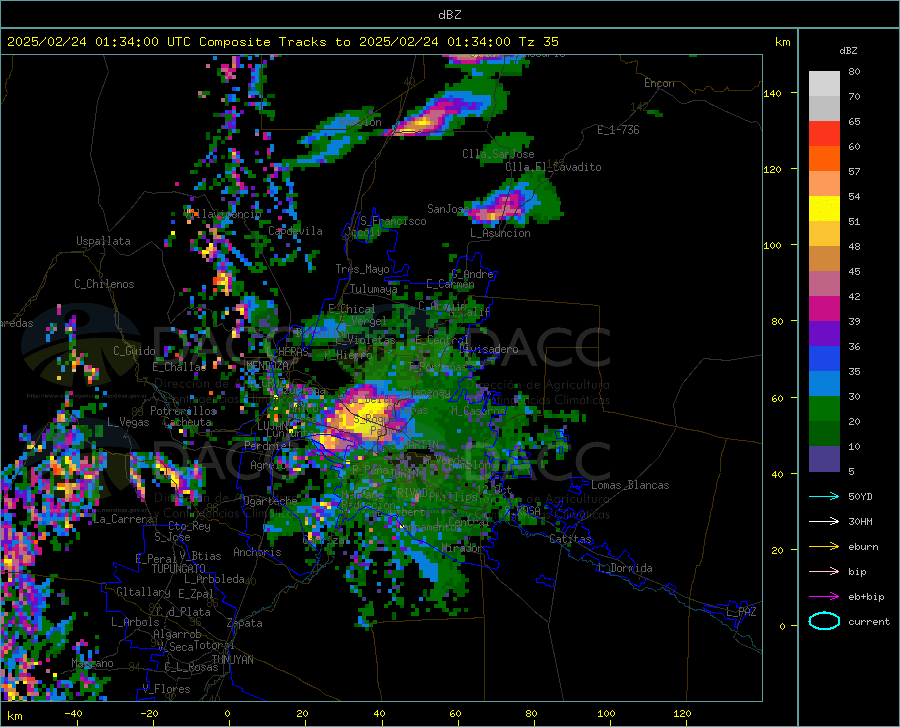Click the light blue 30 dBZ swatch
This screenshot has width=900, height=727.
824,384
